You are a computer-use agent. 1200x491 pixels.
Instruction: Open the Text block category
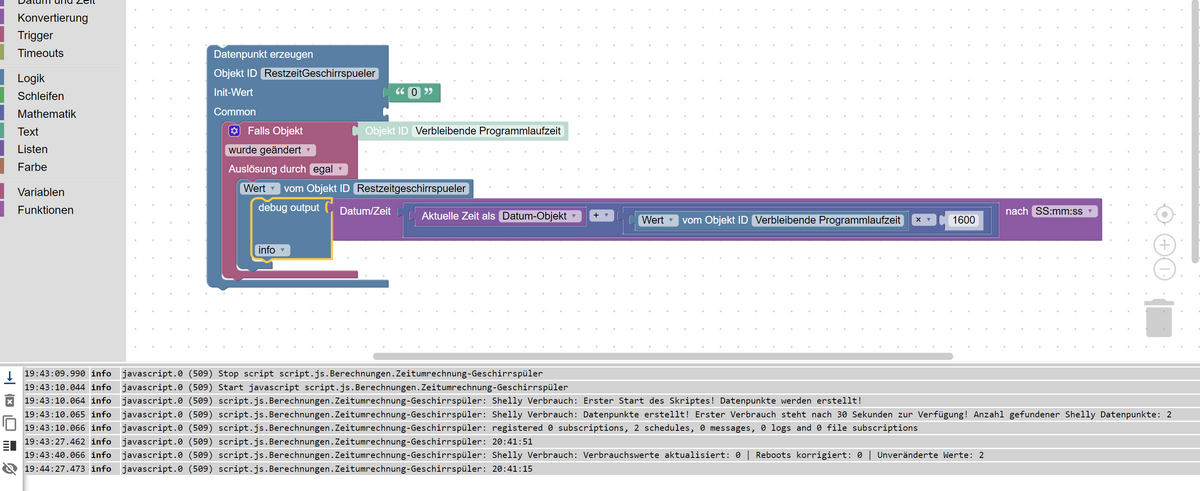pos(28,131)
